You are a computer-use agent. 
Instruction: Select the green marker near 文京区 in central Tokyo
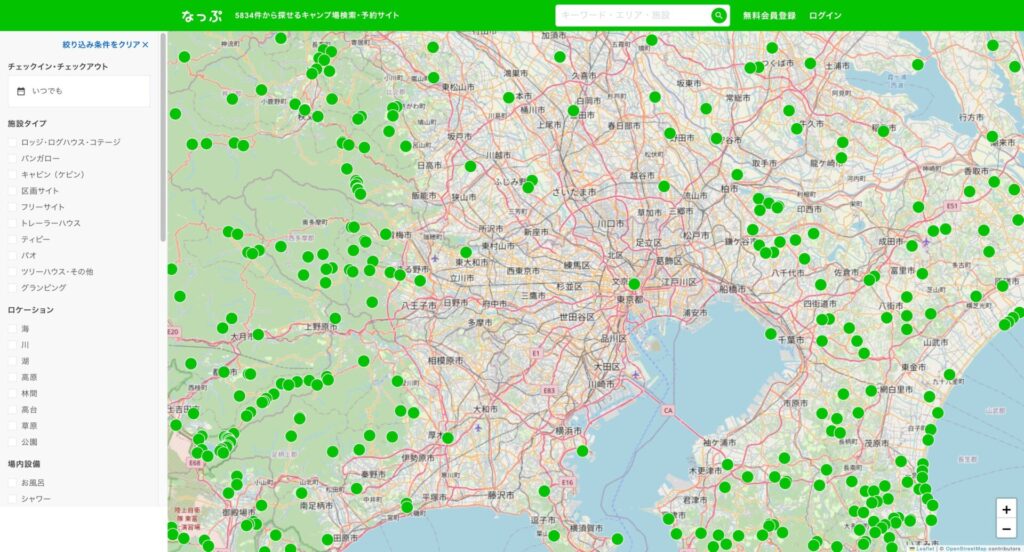tap(634, 284)
